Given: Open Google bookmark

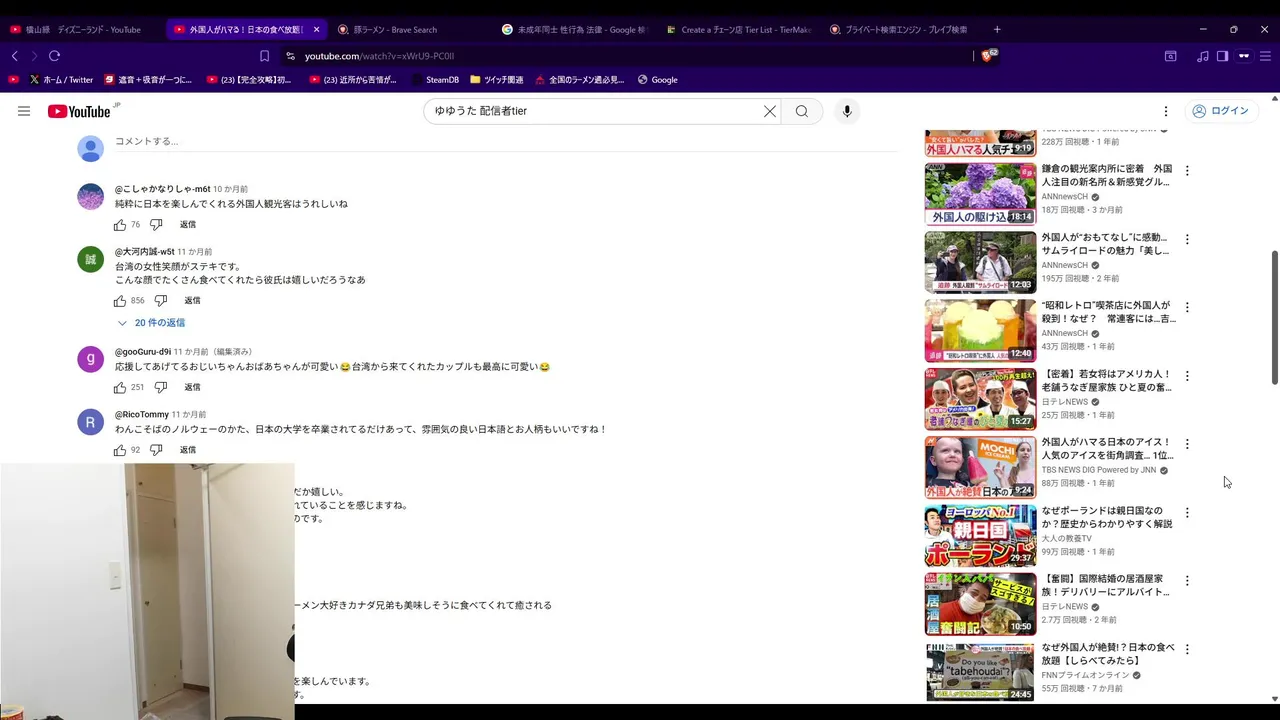Looking at the screenshot, I should 657,80.
